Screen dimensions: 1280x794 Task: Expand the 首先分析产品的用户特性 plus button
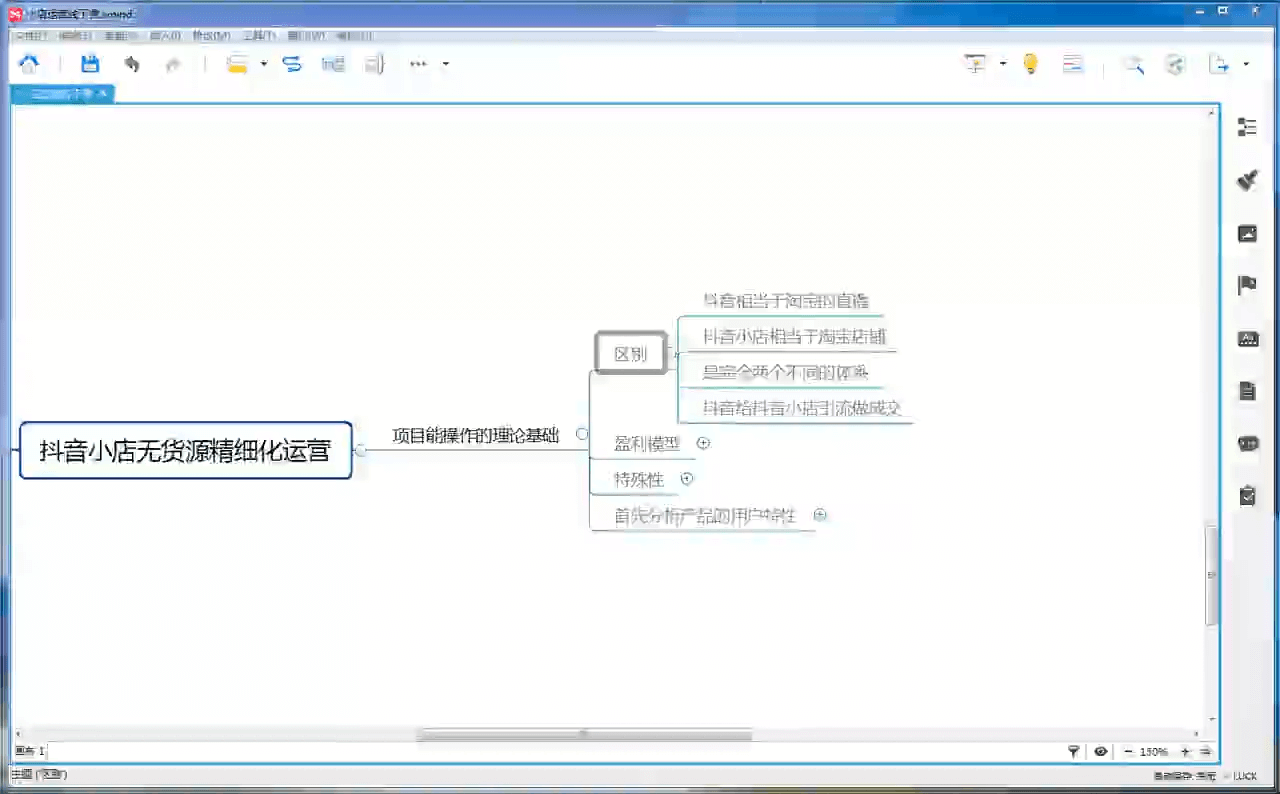[x=820, y=515]
